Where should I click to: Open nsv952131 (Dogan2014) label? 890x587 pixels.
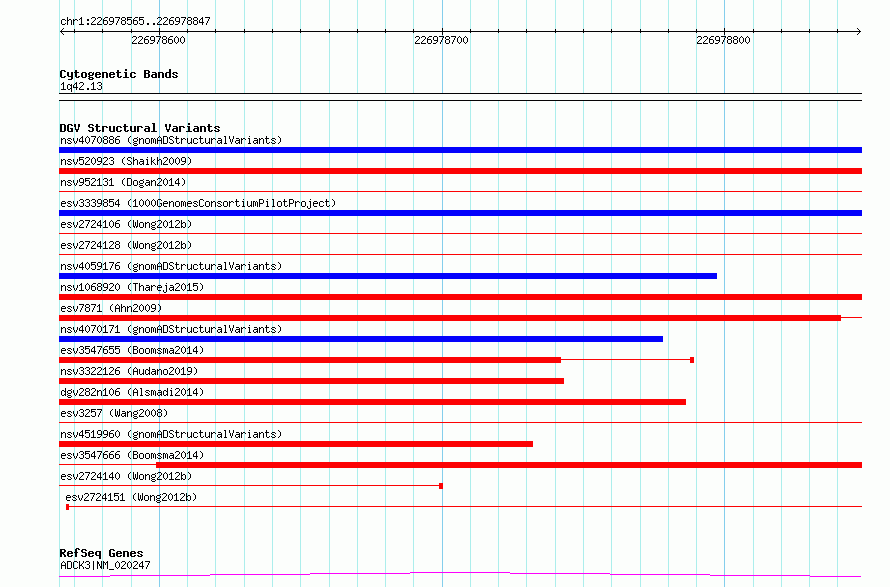pos(123,182)
